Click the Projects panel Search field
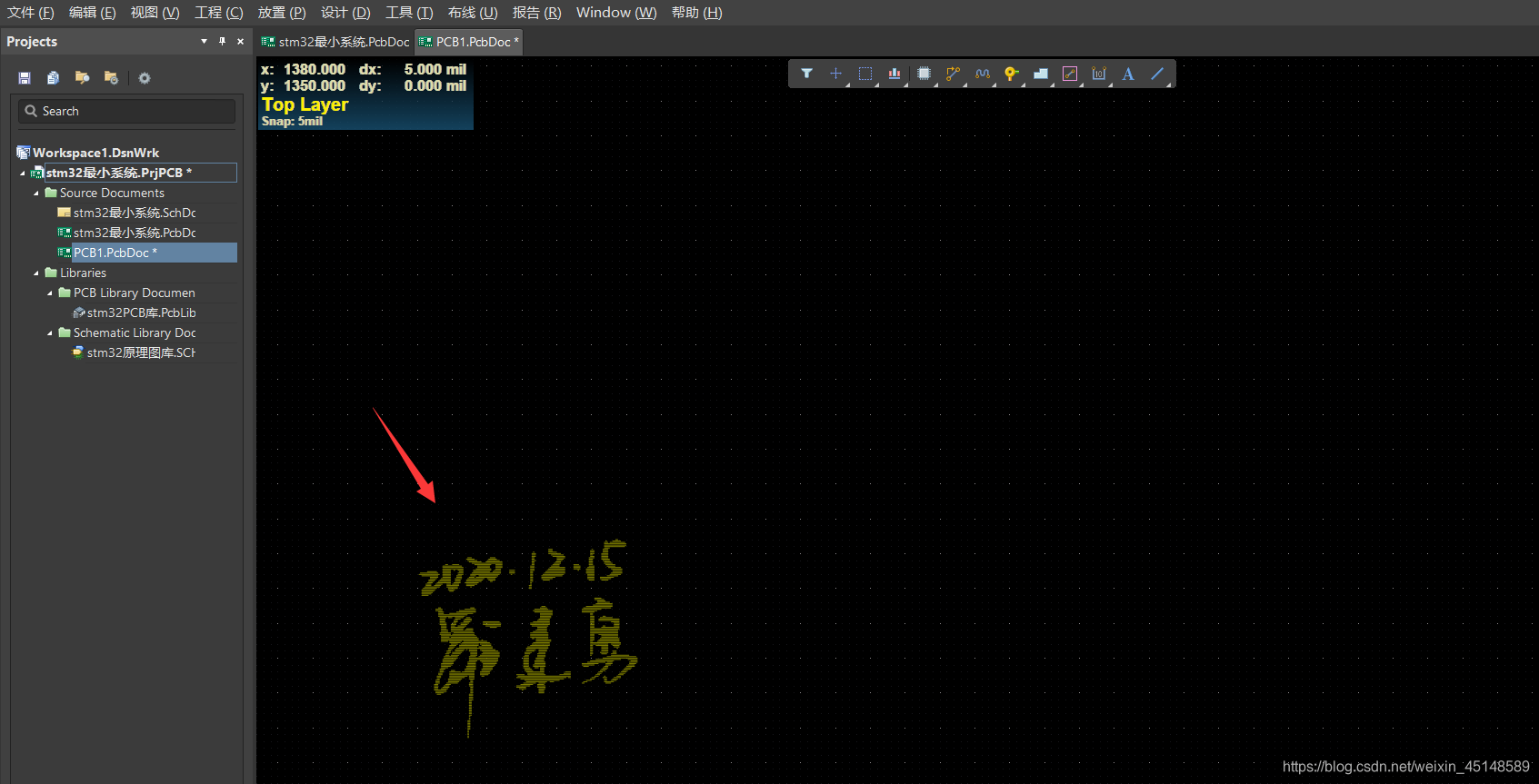The image size is (1539, 784). 126,111
